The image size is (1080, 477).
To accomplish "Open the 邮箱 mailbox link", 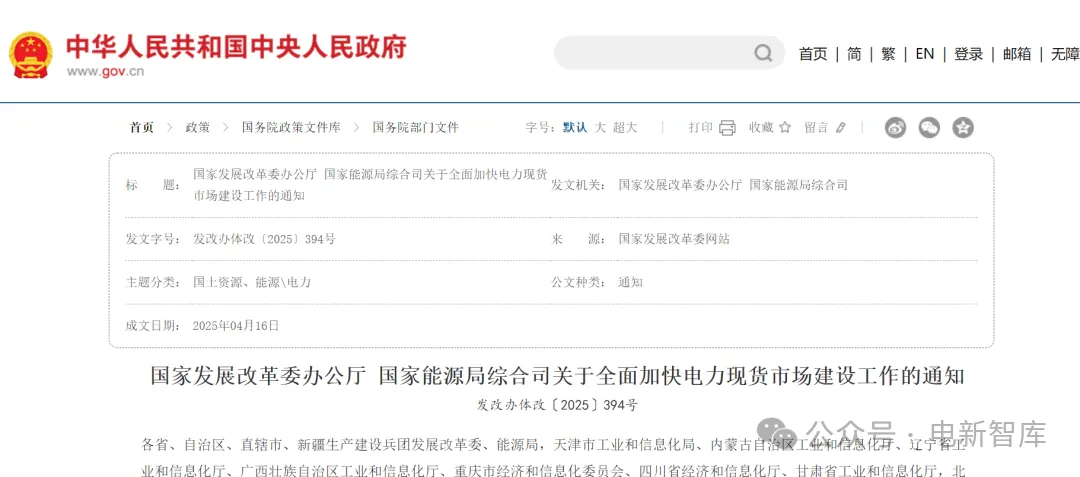I will click(1017, 54).
